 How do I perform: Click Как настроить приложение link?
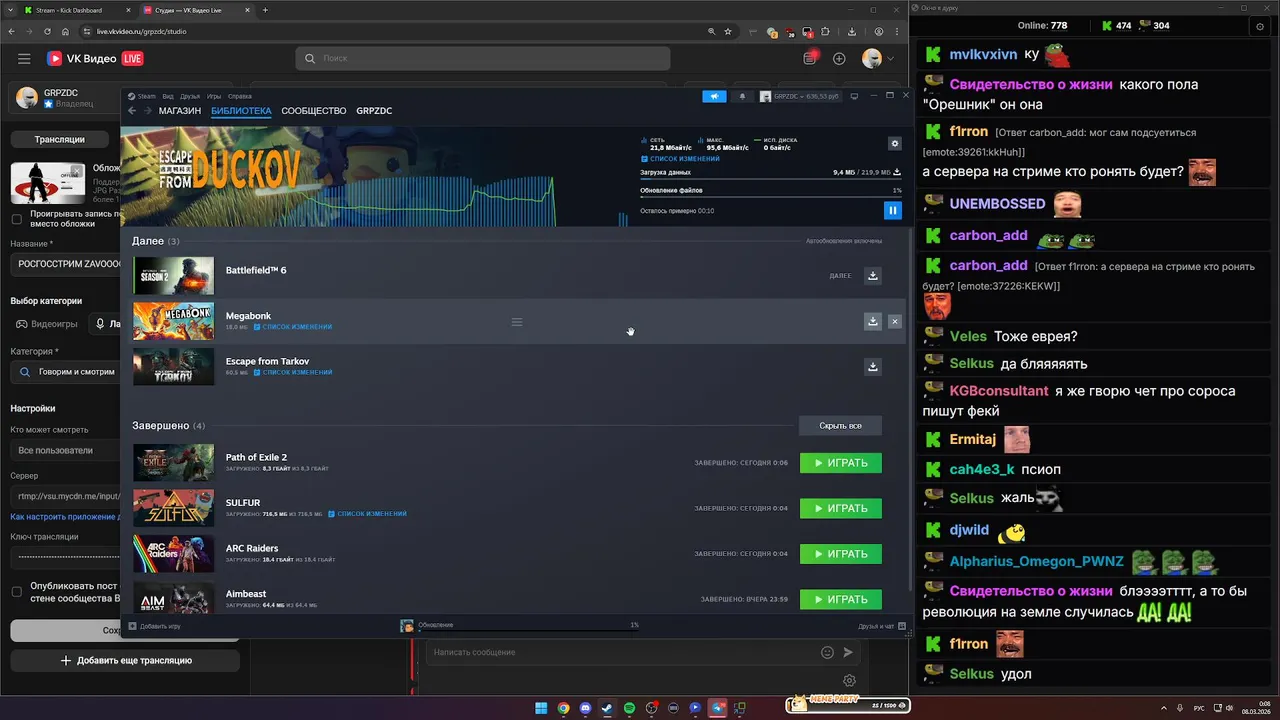point(66,517)
